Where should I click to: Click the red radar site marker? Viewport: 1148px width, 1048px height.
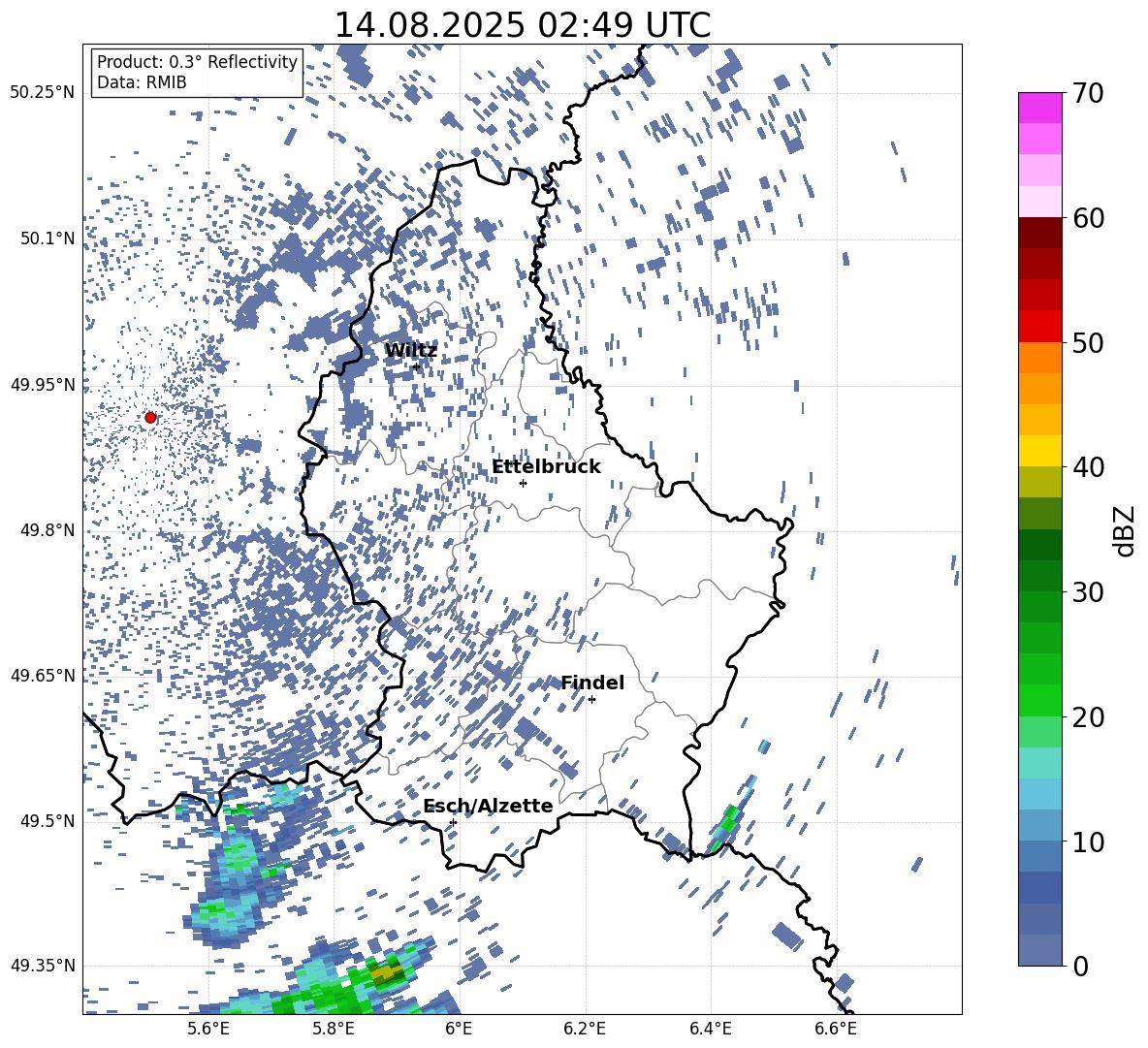tap(150, 418)
